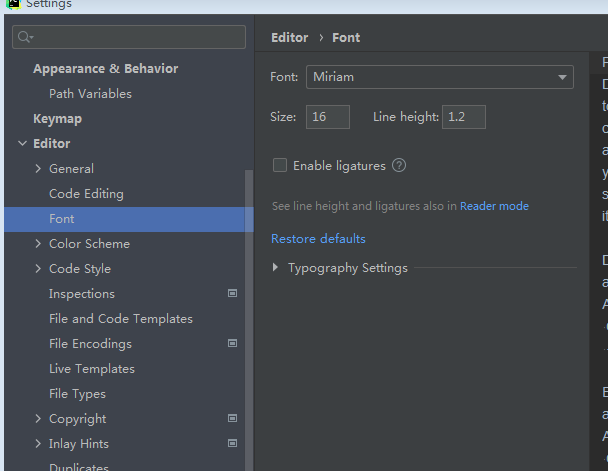
Task: Open the Reader mode link
Action: (494, 206)
